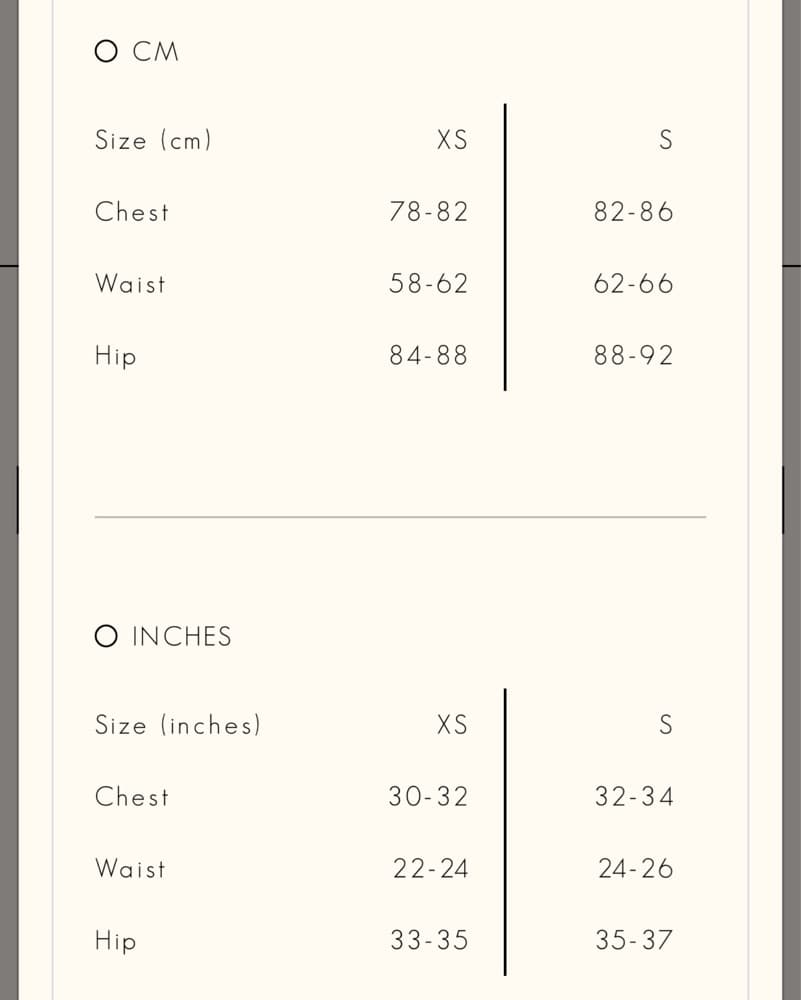Viewport: 801px width, 1000px height.
Task: Click the INCHES unit label
Action: coord(182,636)
